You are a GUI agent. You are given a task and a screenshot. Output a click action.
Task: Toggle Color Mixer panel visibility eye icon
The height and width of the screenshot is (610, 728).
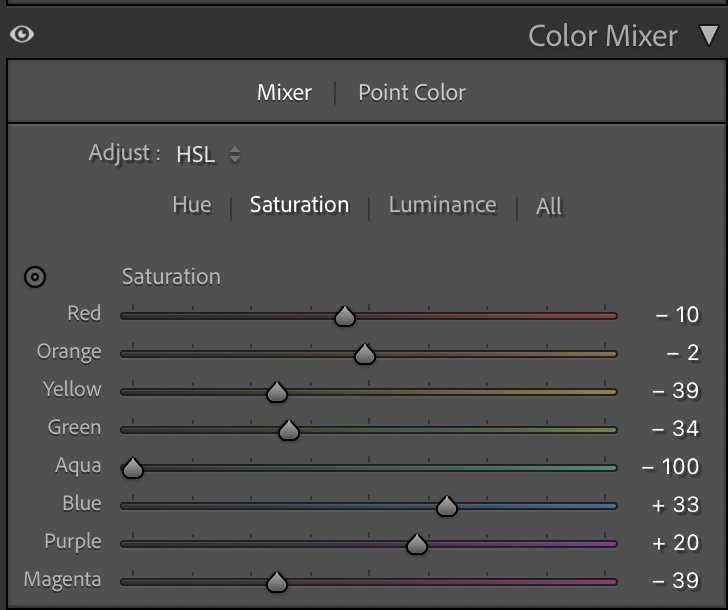[x=22, y=34]
